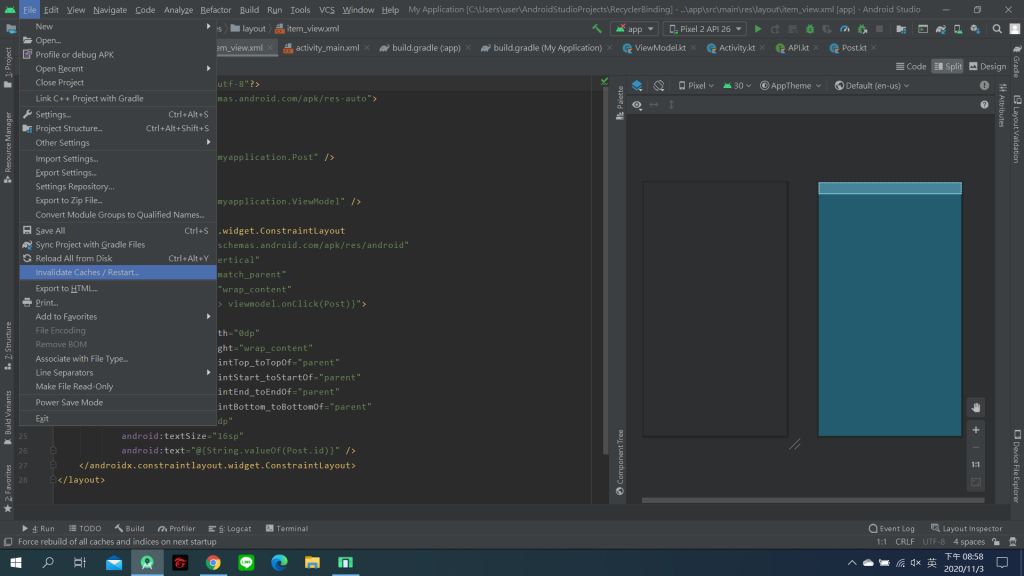The height and width of the screenshot is (576, 1024).
Task: Open the Layout Inspector button
Action: click(x=967, y=528)
